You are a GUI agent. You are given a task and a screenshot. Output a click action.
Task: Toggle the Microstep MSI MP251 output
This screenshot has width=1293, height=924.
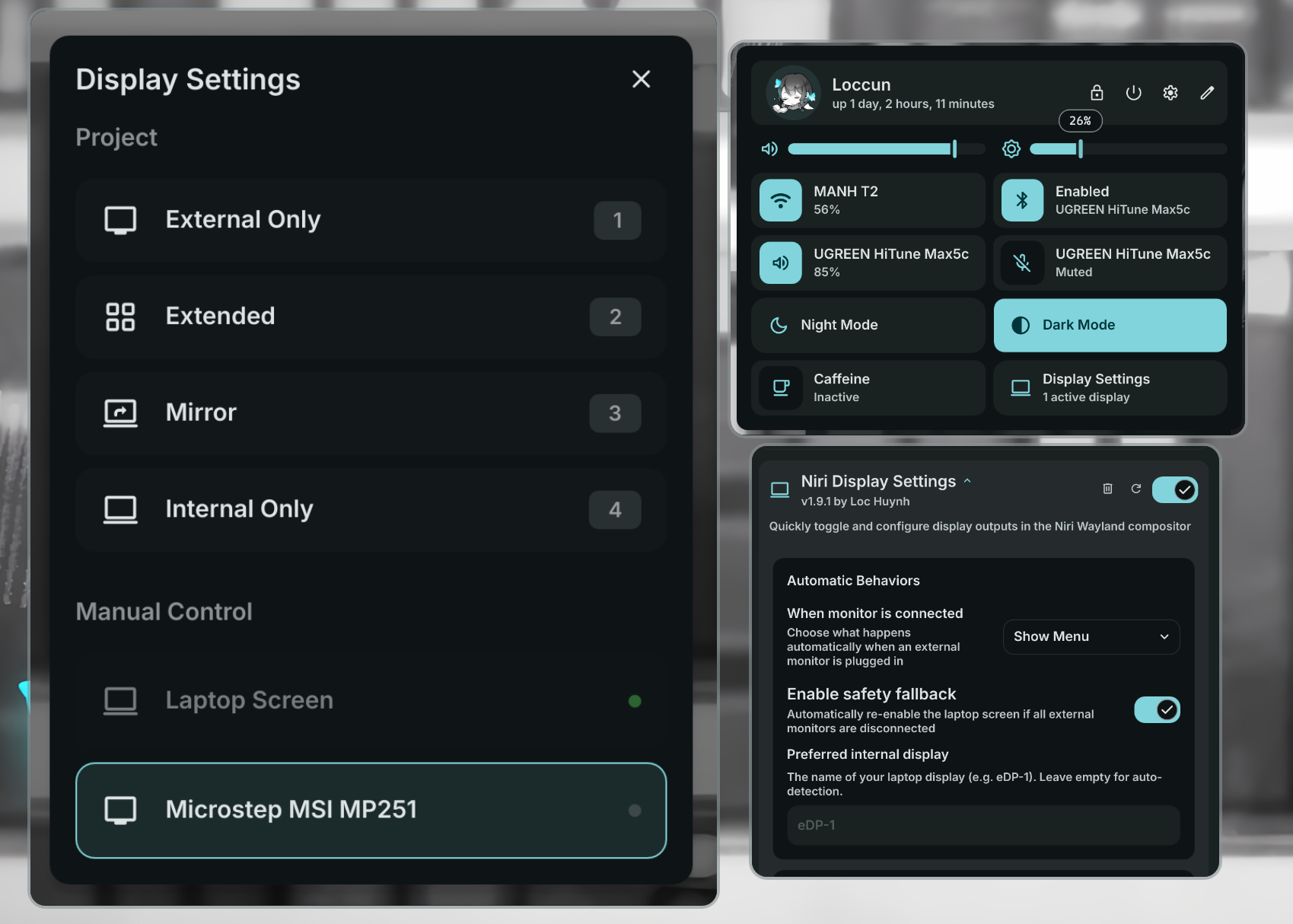tap(371, 810)
